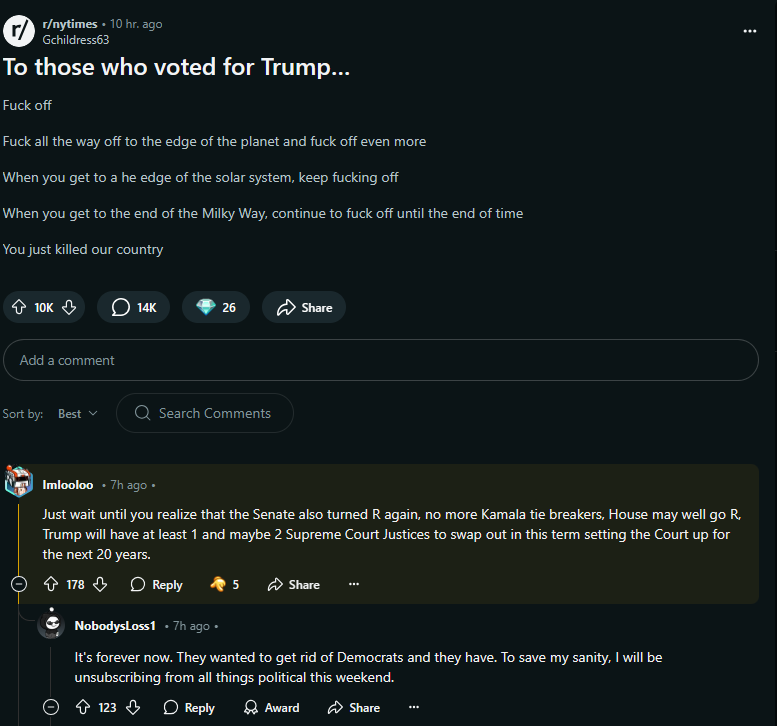Collapse Imlooloo's comment thread
This screenshot has height=726, width=777.
(18, 584)
